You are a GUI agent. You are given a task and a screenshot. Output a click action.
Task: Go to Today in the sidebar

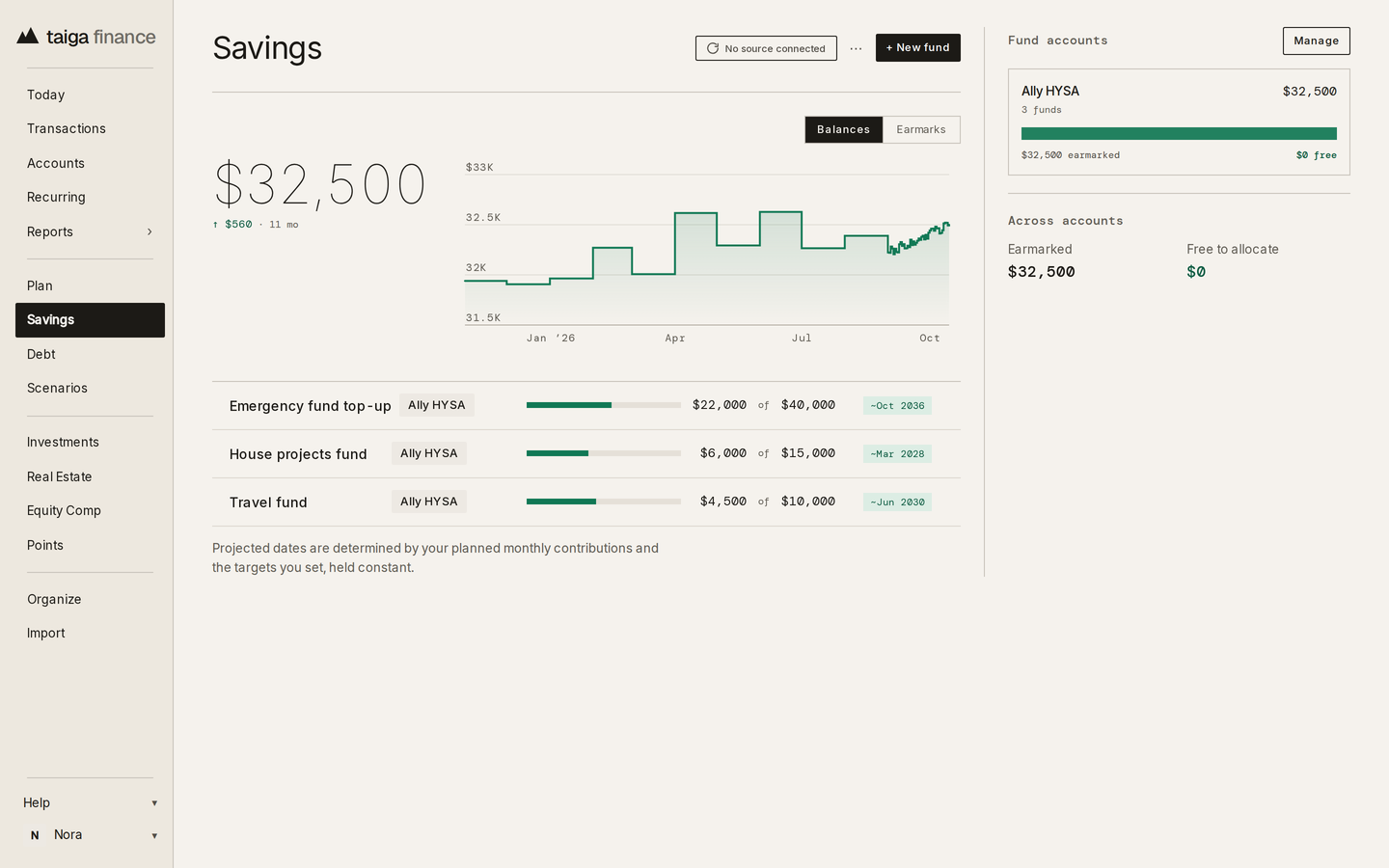(90, 95)
